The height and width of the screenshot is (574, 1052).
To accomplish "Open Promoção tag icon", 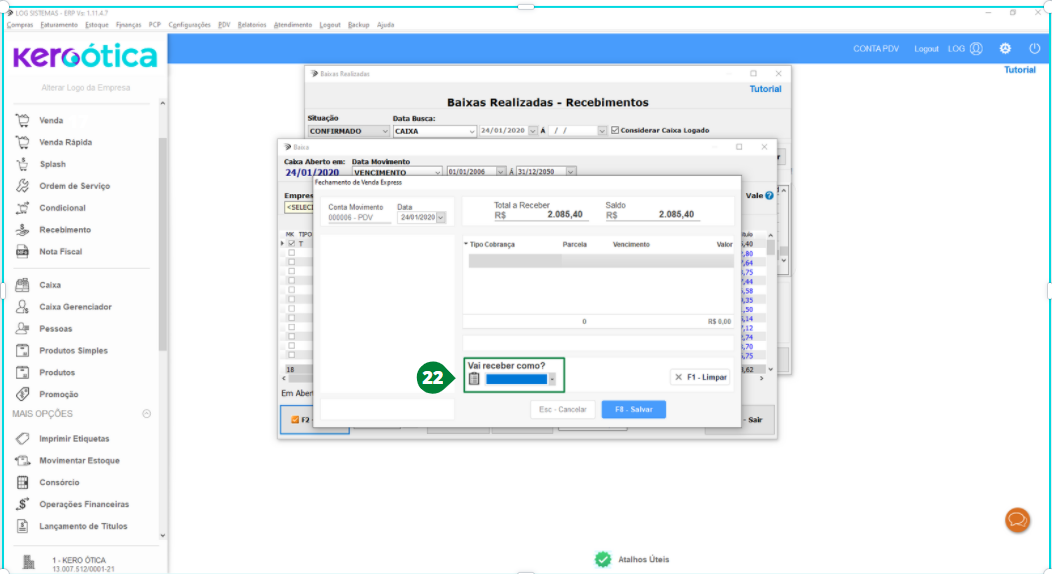I will [x=23, y=394].
